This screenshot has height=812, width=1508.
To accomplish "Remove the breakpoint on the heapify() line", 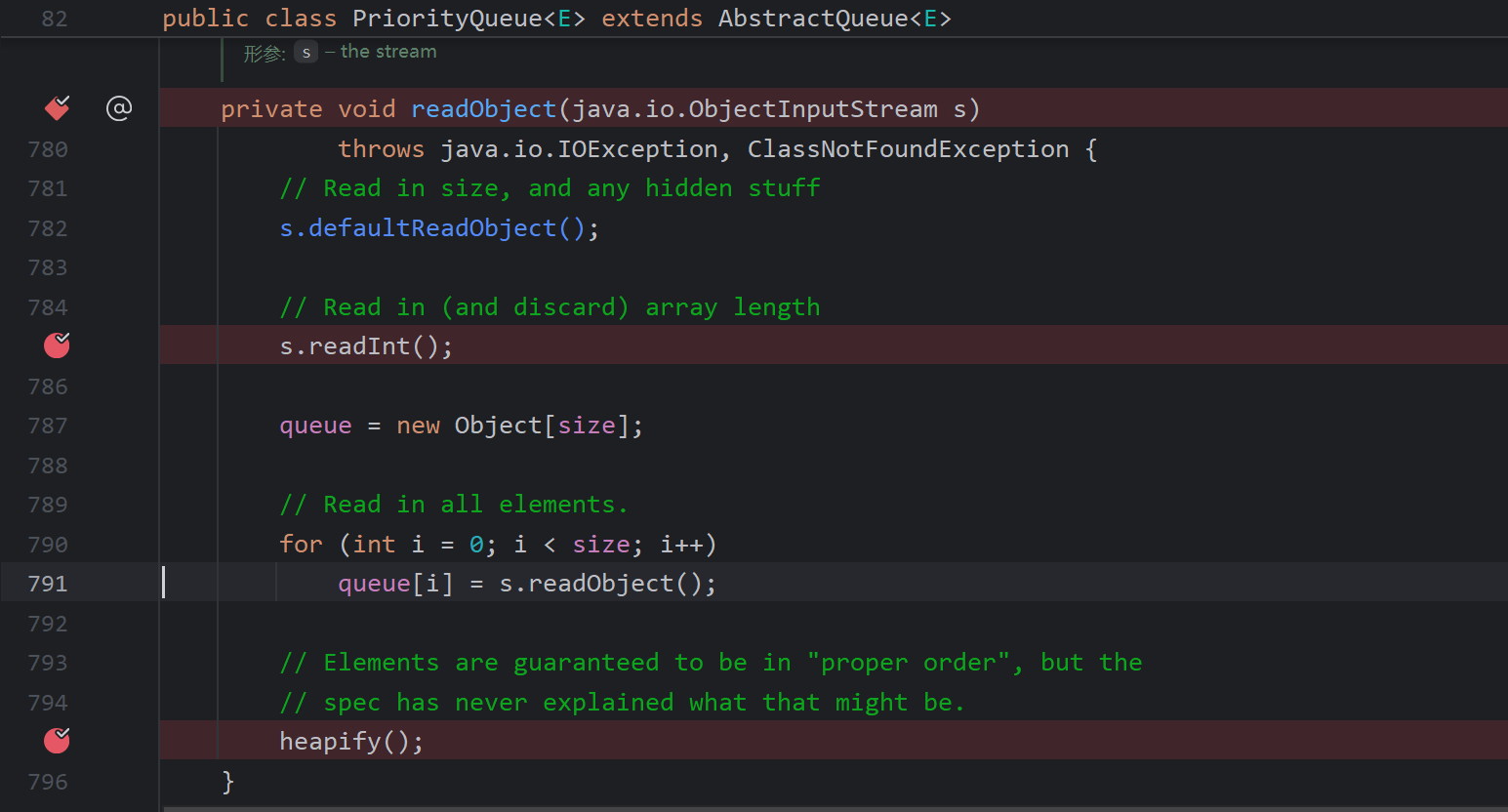I will tap(58, 741).
